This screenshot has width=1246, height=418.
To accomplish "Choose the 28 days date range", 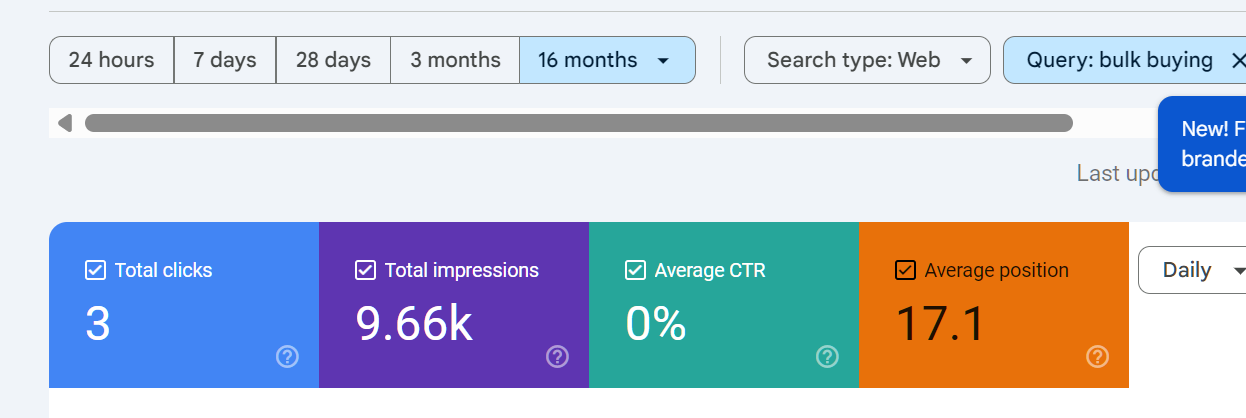I will coord(333,60).
